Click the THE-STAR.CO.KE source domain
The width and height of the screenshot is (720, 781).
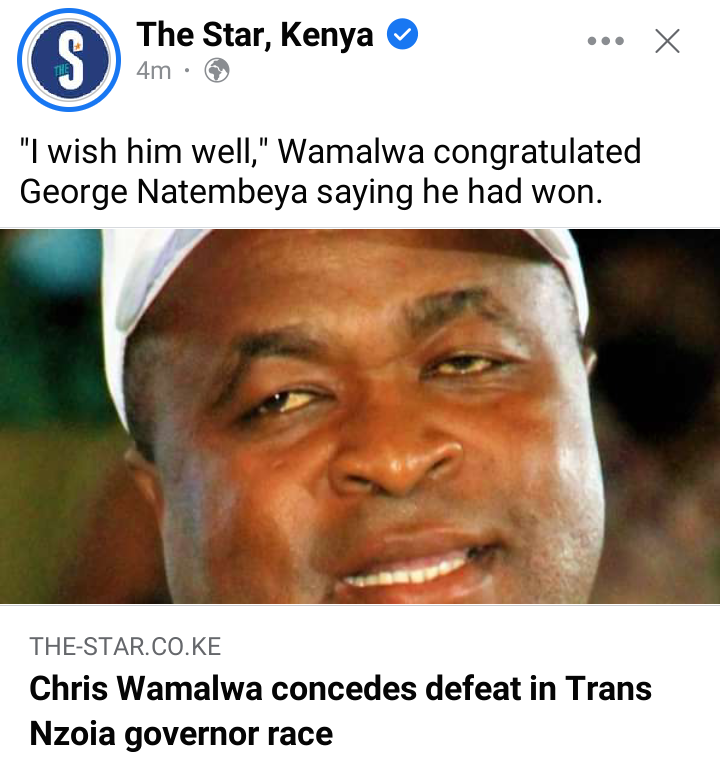click(x=125, y=647)
